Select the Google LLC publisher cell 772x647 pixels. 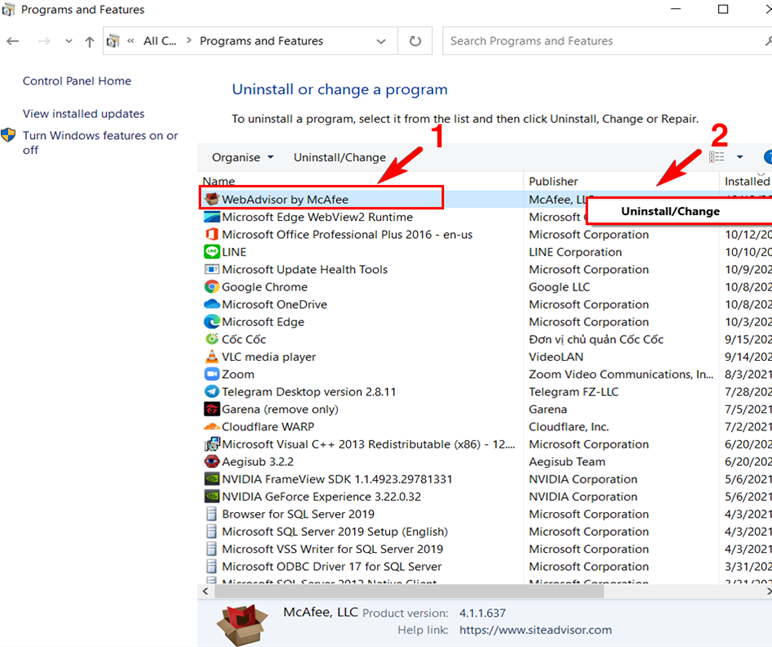point(559,287)
